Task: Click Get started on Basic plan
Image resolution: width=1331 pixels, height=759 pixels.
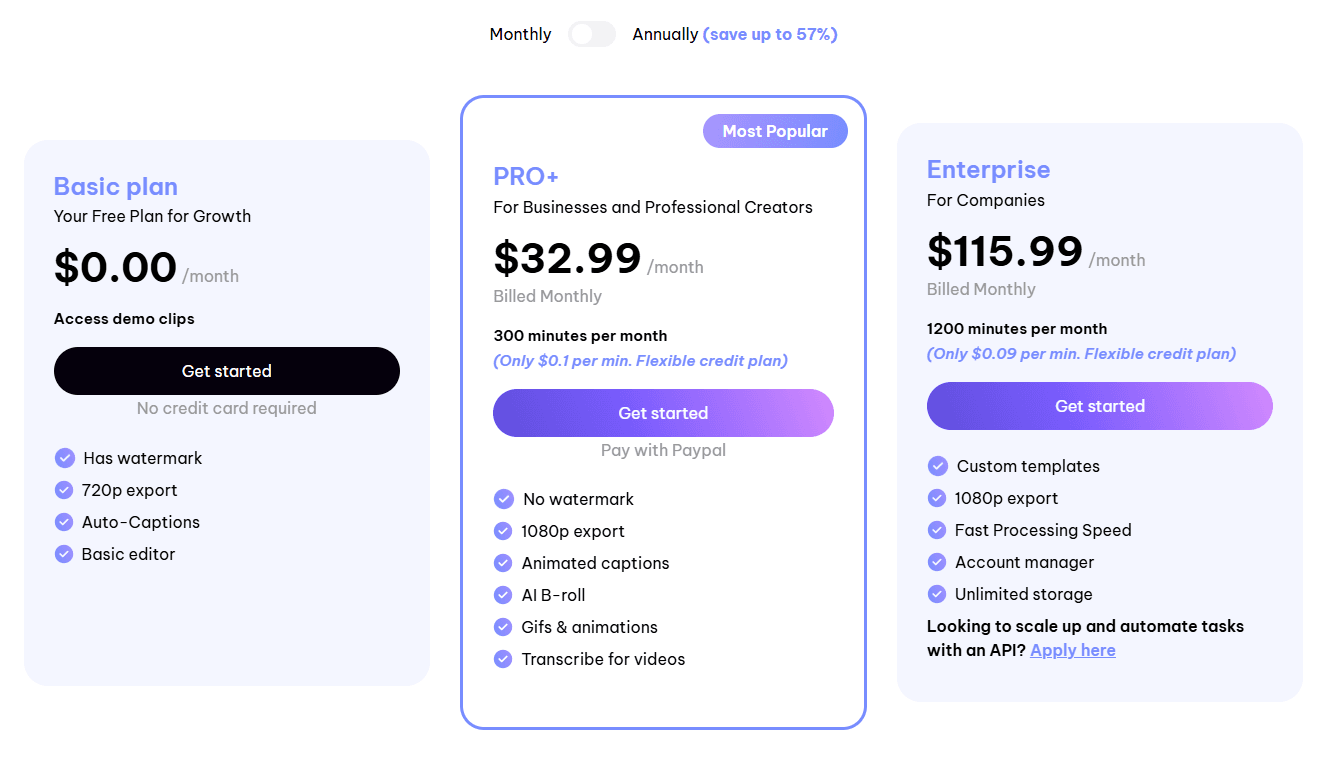Action: (227, 371)
